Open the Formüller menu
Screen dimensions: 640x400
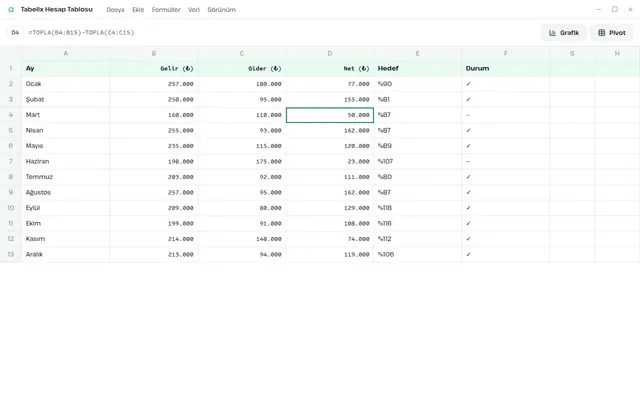coord(166,9)
